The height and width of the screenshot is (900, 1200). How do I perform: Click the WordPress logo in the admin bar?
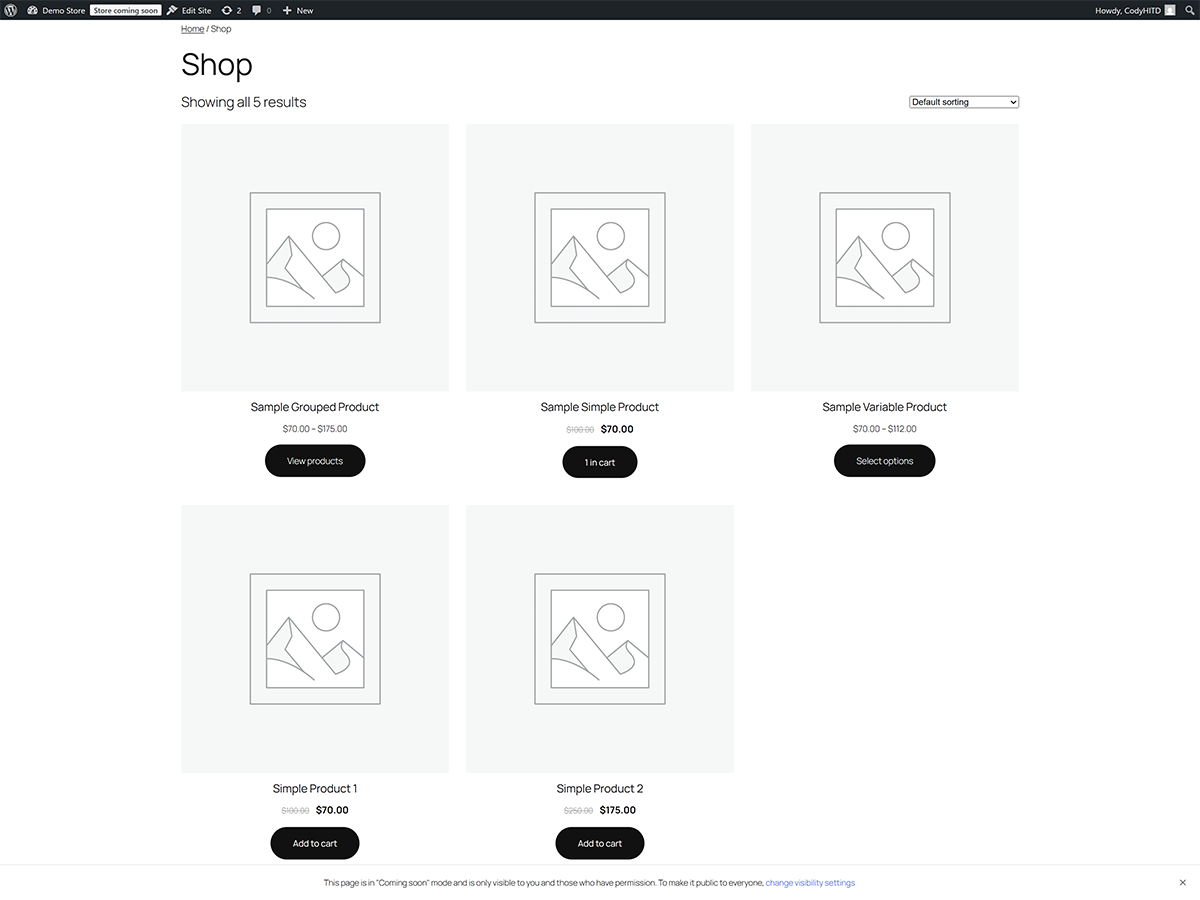[x=11, y=10]
